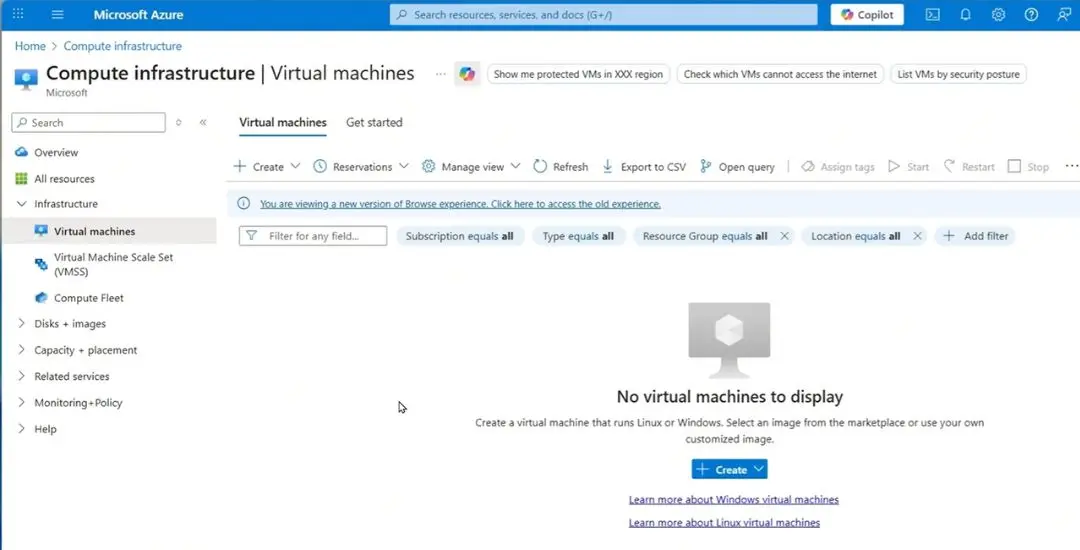The height and width of the screenshot is (550, 1080).
Task: Remove the Resource Group filter
Action: (785, 236)
